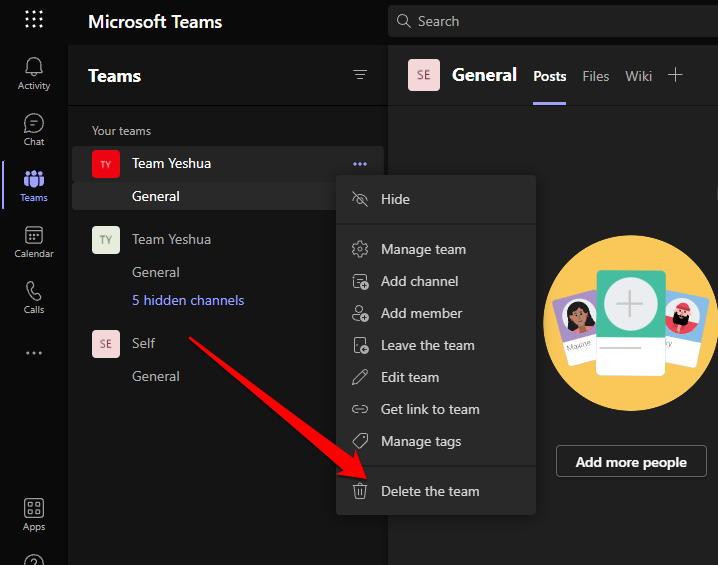Expand the 5 hidden channels
Screen dimensions: 718x565
[x=188, y=300]
